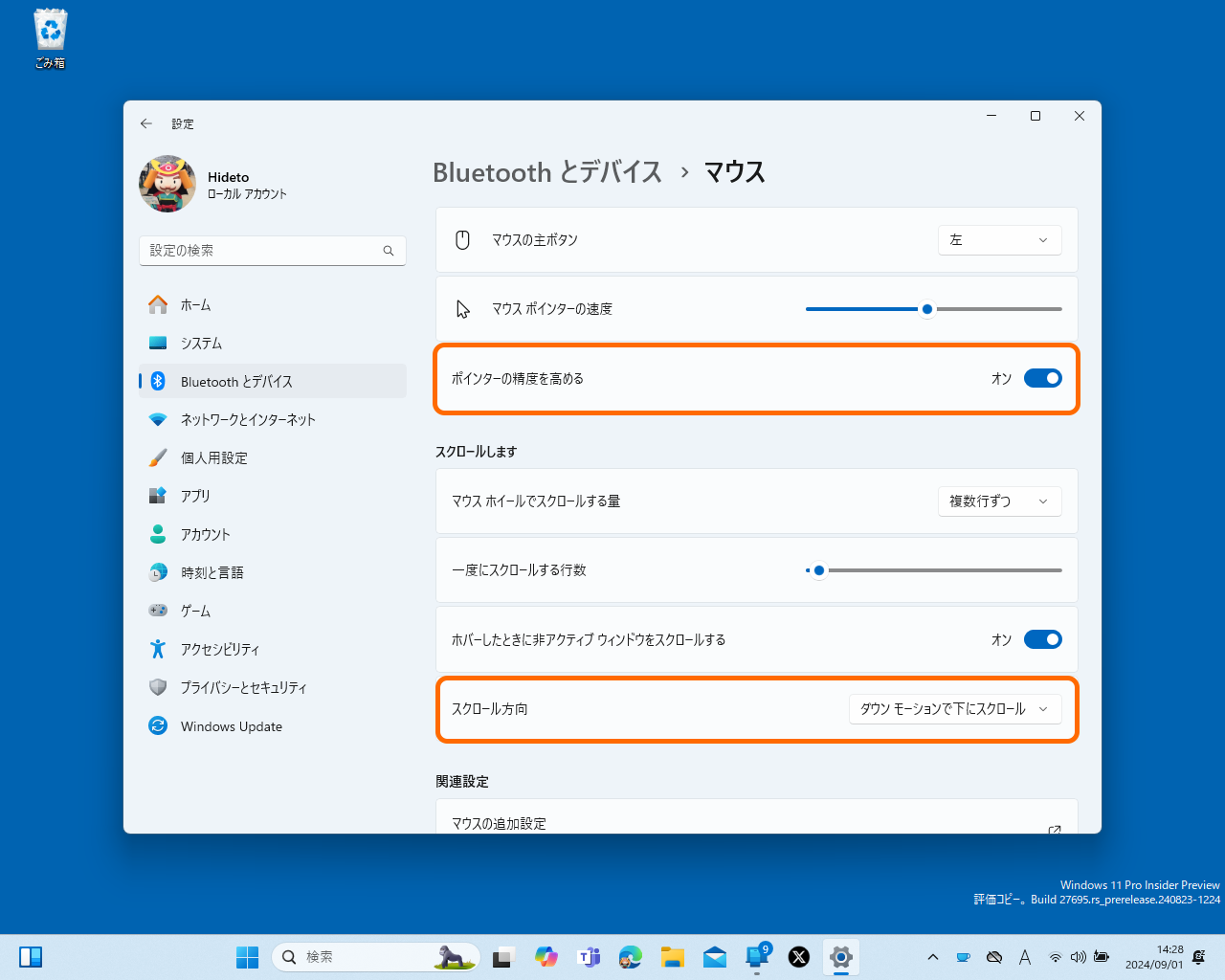
Task: Select 時刻と言語 in the navigation menu
Action: 212,572
